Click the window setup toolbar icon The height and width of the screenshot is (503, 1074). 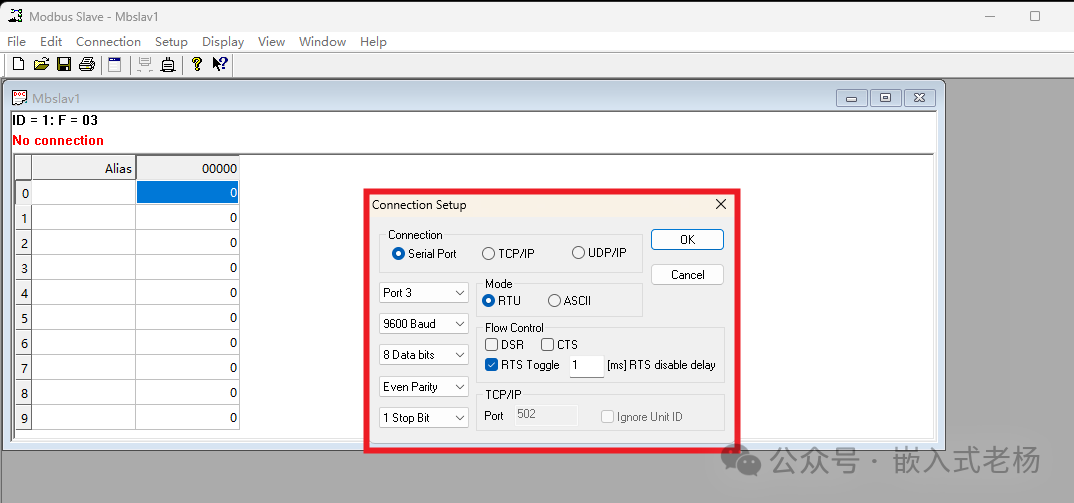pyautogui.click(x=114, y=64)
